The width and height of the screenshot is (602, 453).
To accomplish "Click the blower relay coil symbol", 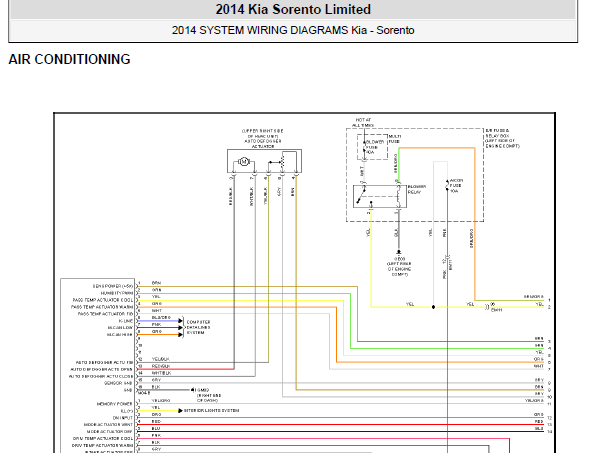I will click(399, 195).
